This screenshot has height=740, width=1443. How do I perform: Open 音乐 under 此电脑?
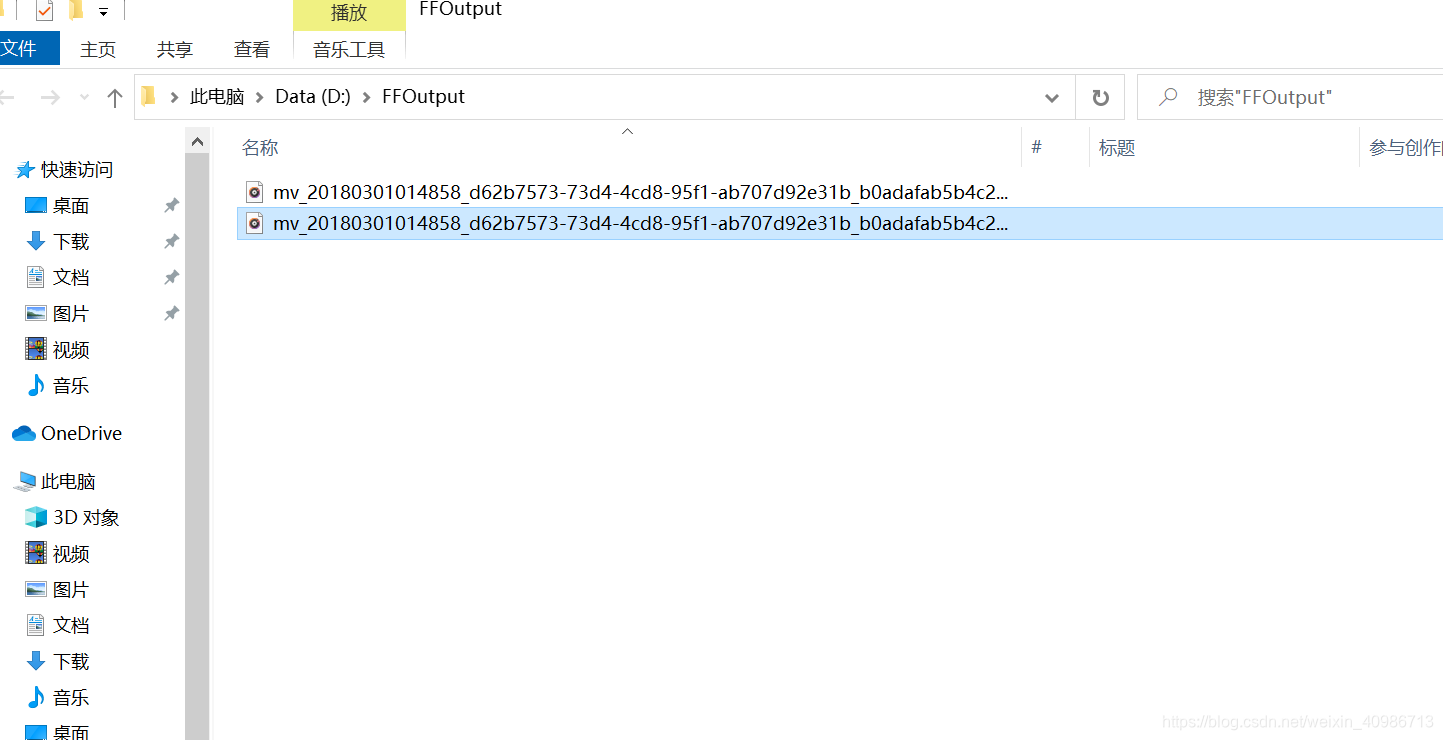point(71,698)
